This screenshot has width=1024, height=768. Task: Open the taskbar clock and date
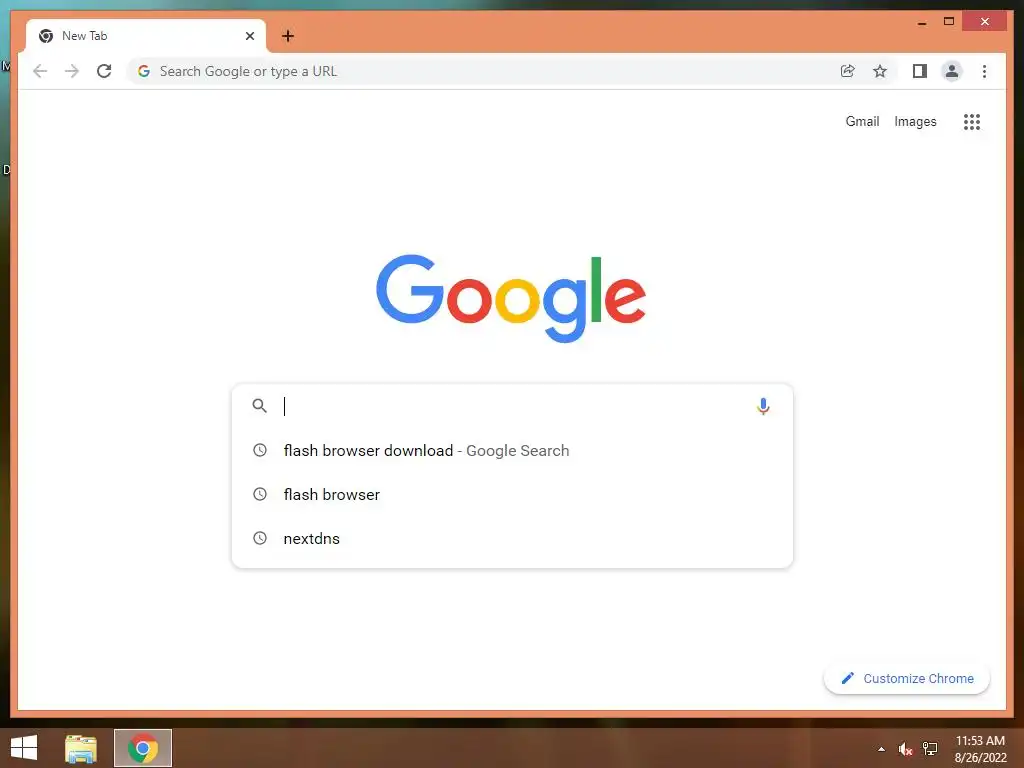pyautogui.click(x=980, y=749)
